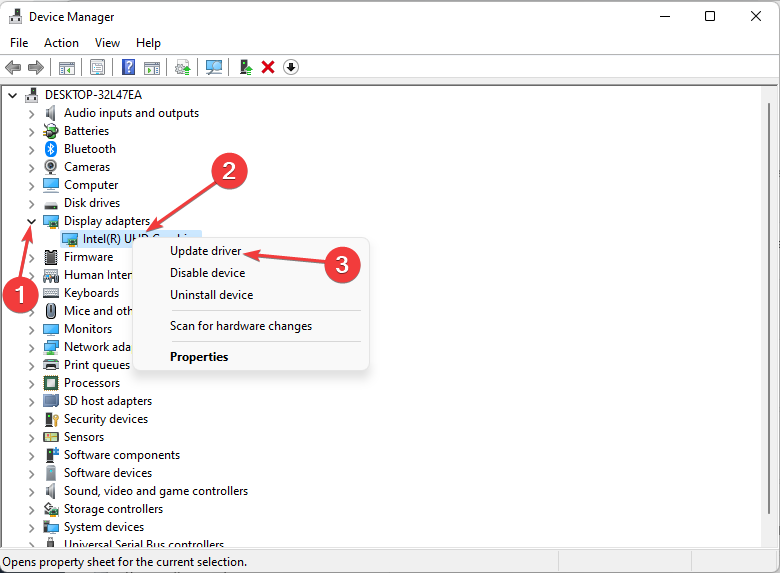Click the red X uninstall device icon
This screenshot has height=573, width=780.
(268, 67)
